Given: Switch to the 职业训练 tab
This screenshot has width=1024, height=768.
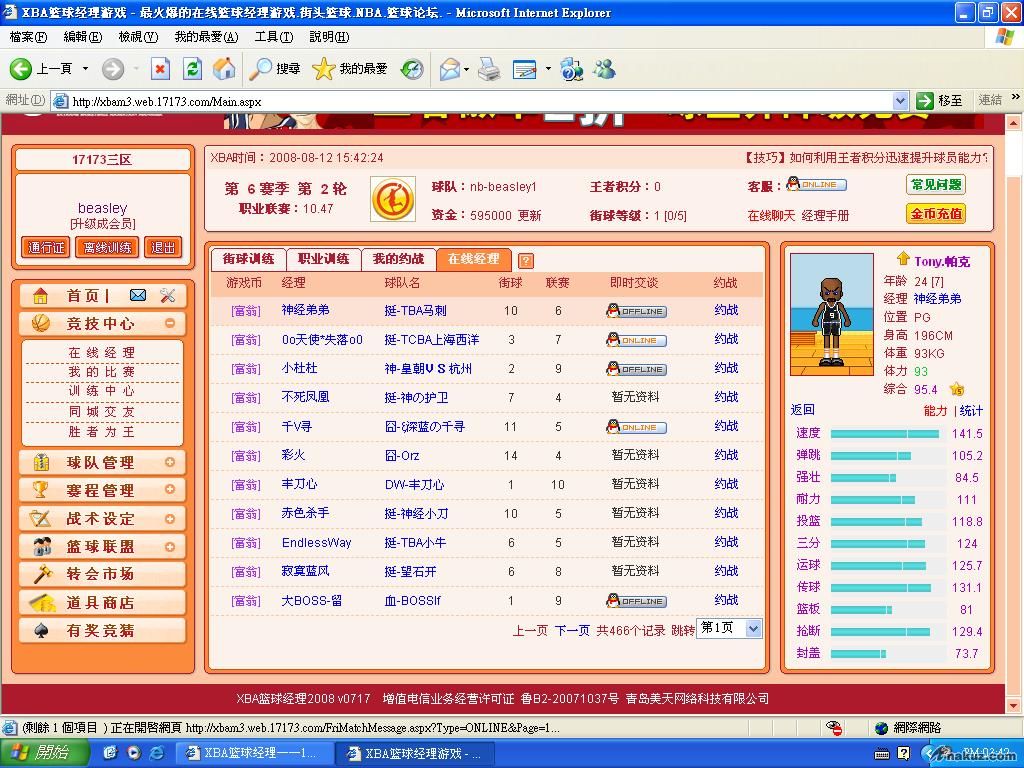Looking at the screenshot, I should coord(323,259).
